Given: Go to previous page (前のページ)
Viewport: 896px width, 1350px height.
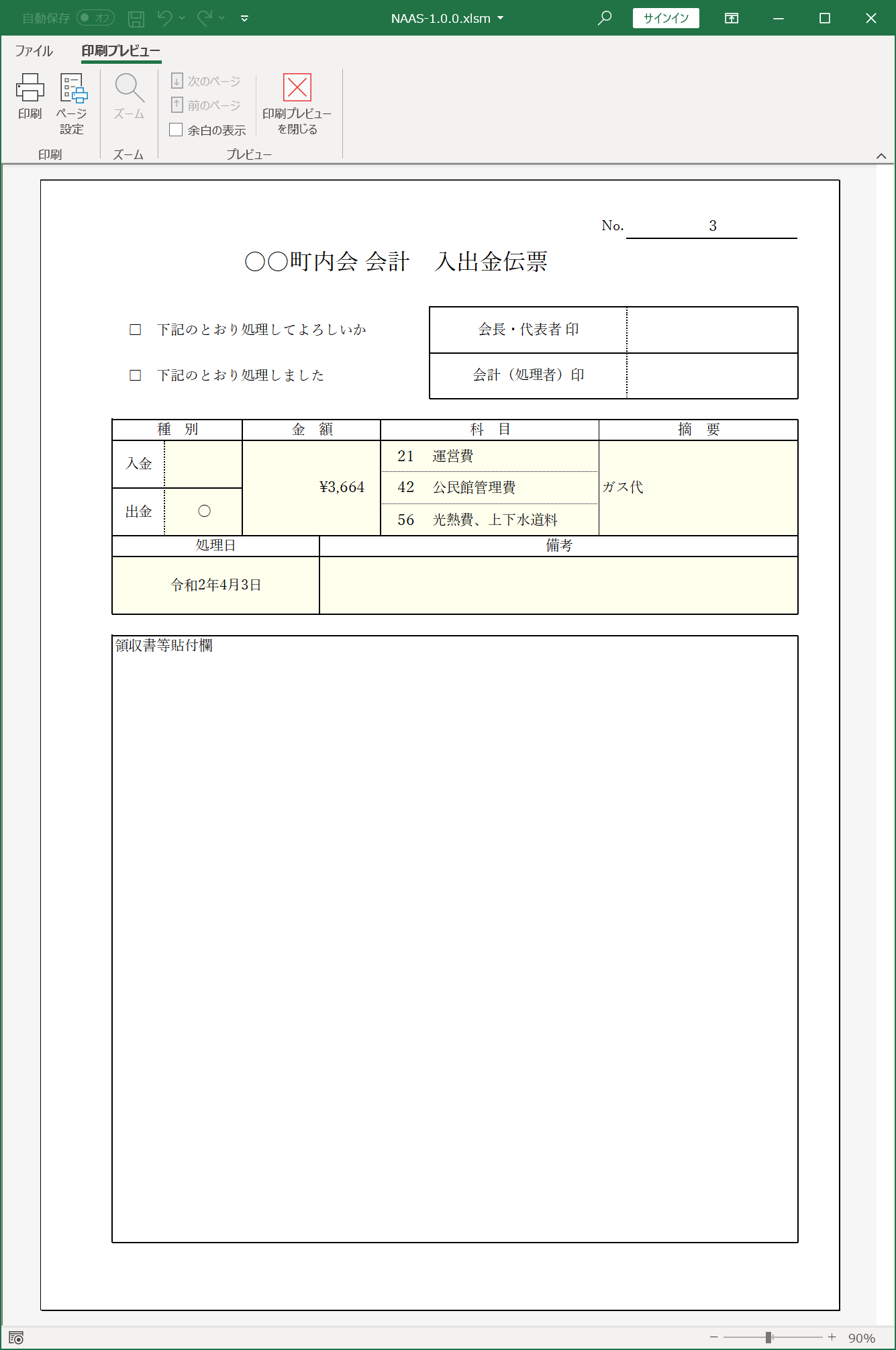Looking at the screenshot, I should [x=206, y=105].
